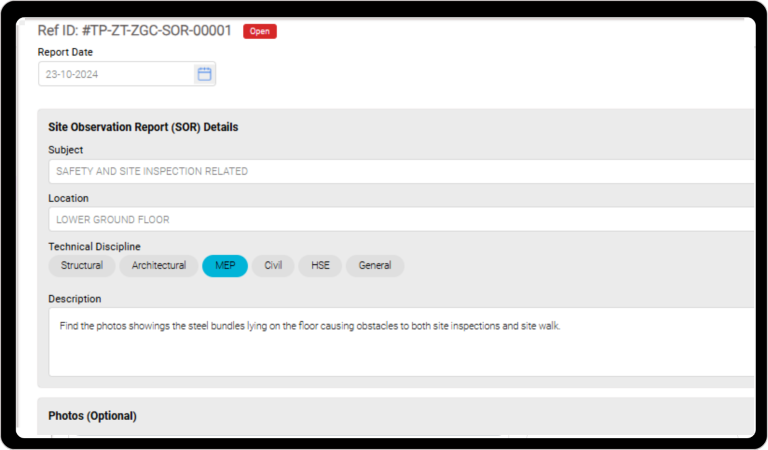Focus the Location field with Lower Ground Floor
The height and width of the screenshot is (450, 768).
pos(400,219)
